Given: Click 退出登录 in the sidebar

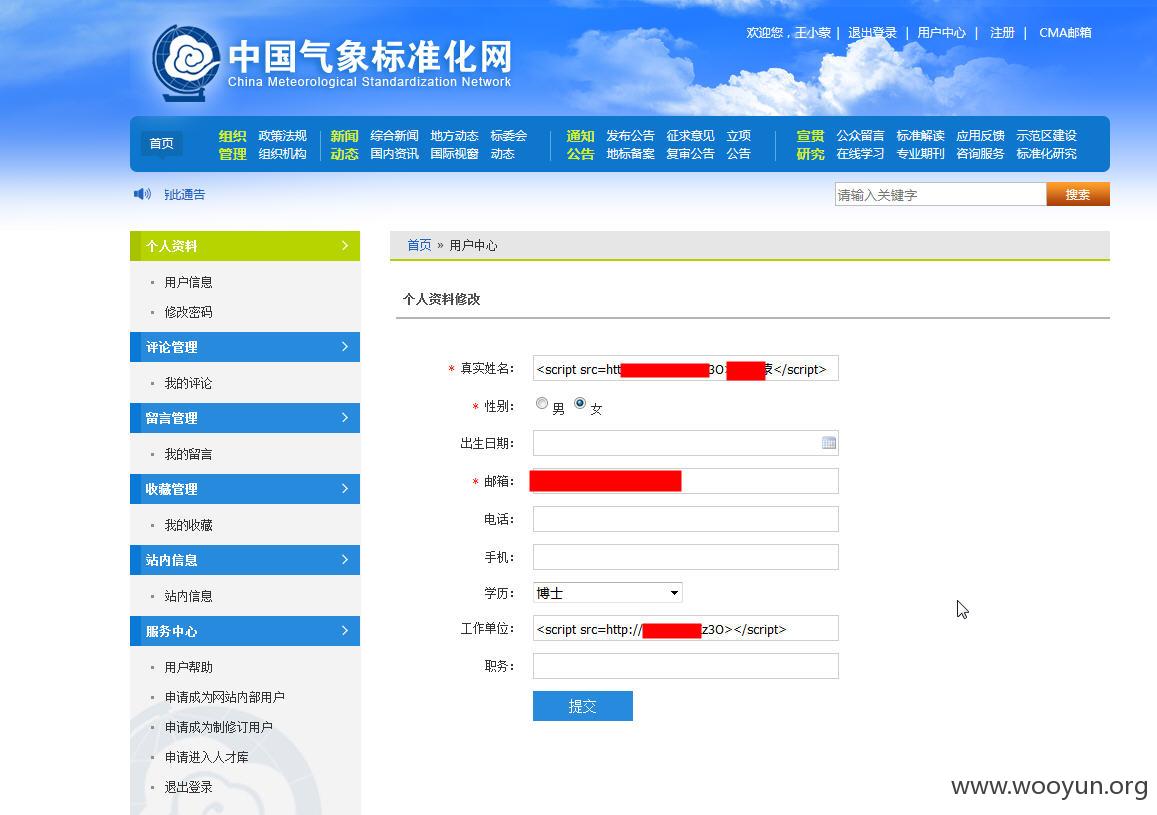Looking at the screenshot, I should 188,787.
